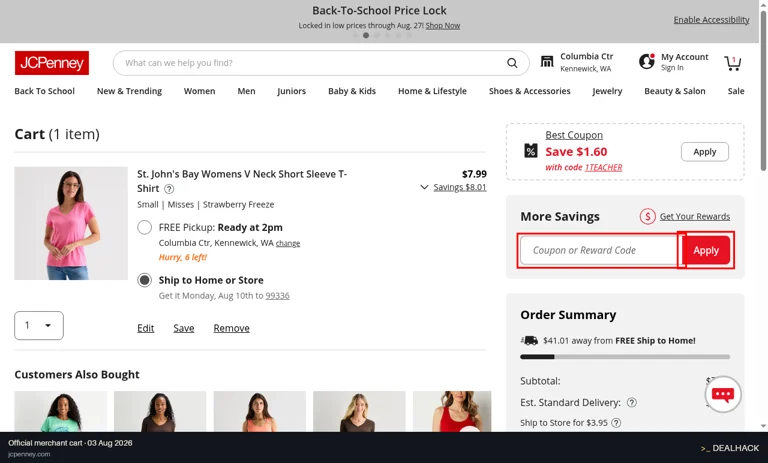Viewport: 768px width, 463px height.
Task: Apply the Best Coupon offer
Action: 705,152
